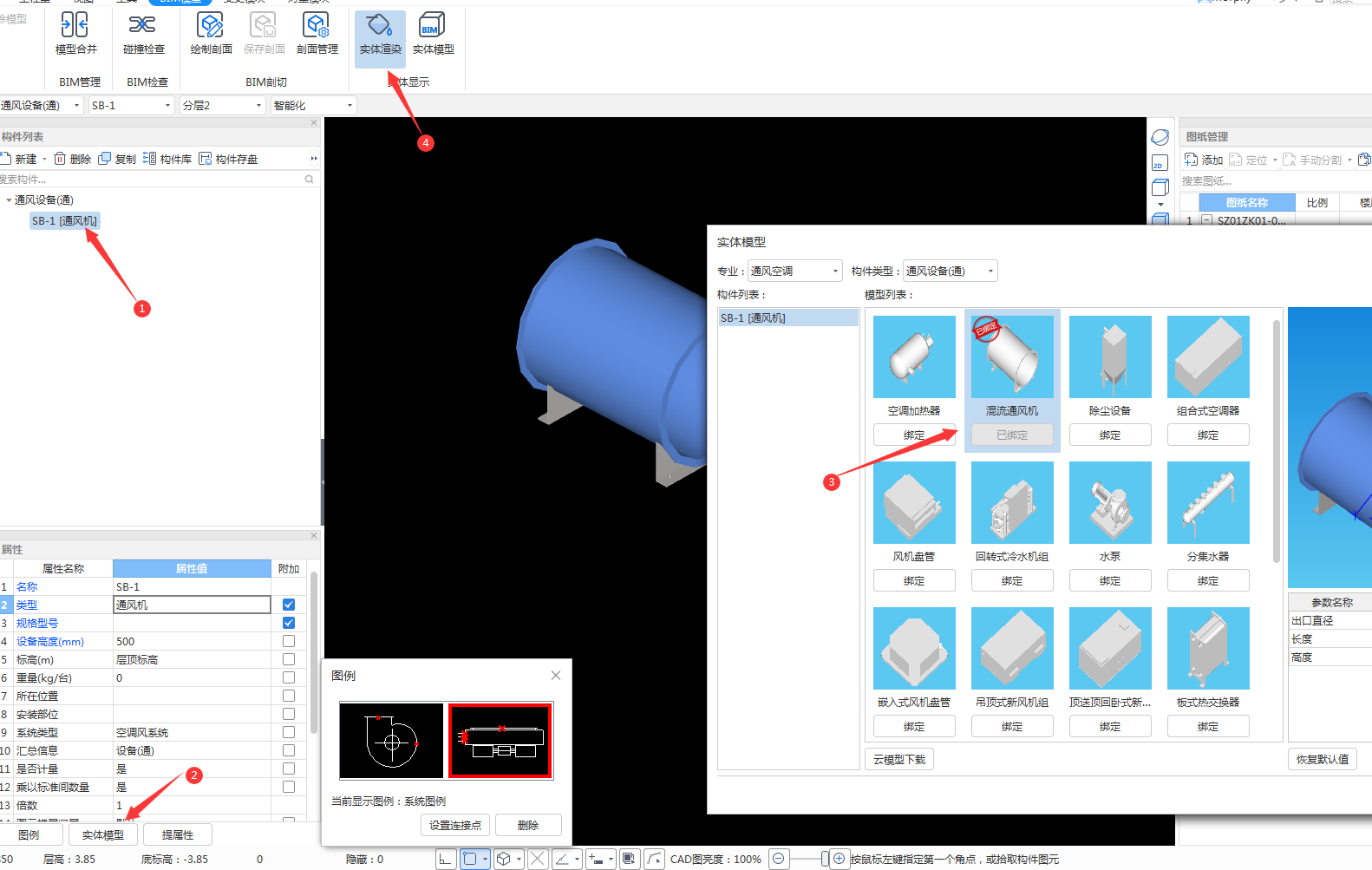The width and height of the screenshot is (1372, 870).
Task: Select the 绘制剖面 draw section tool
Action: pos(211,34)
